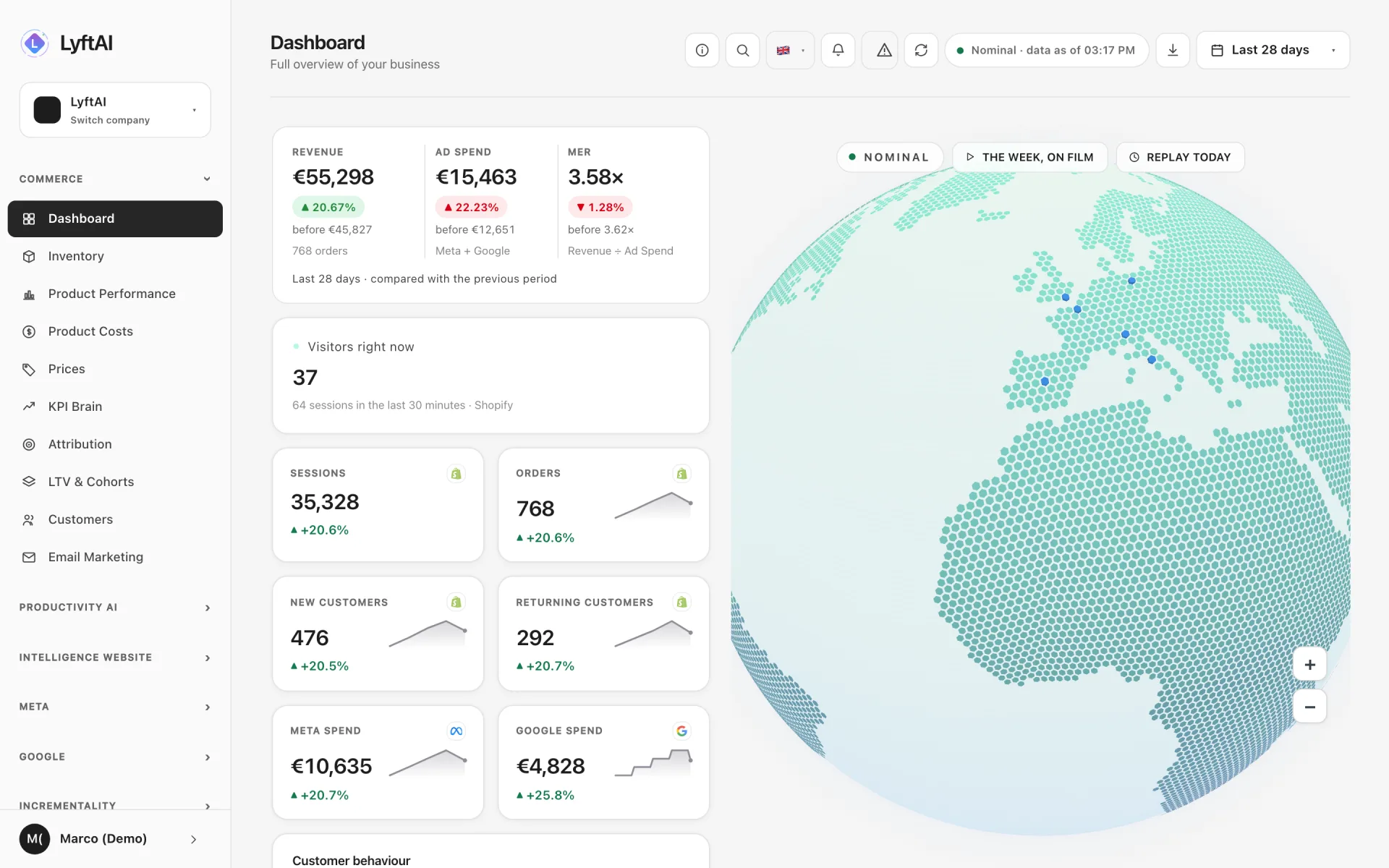Screen dimensions: 1389x868
Task: Zoom out on the globe with minus
Action: point(1309,707)
